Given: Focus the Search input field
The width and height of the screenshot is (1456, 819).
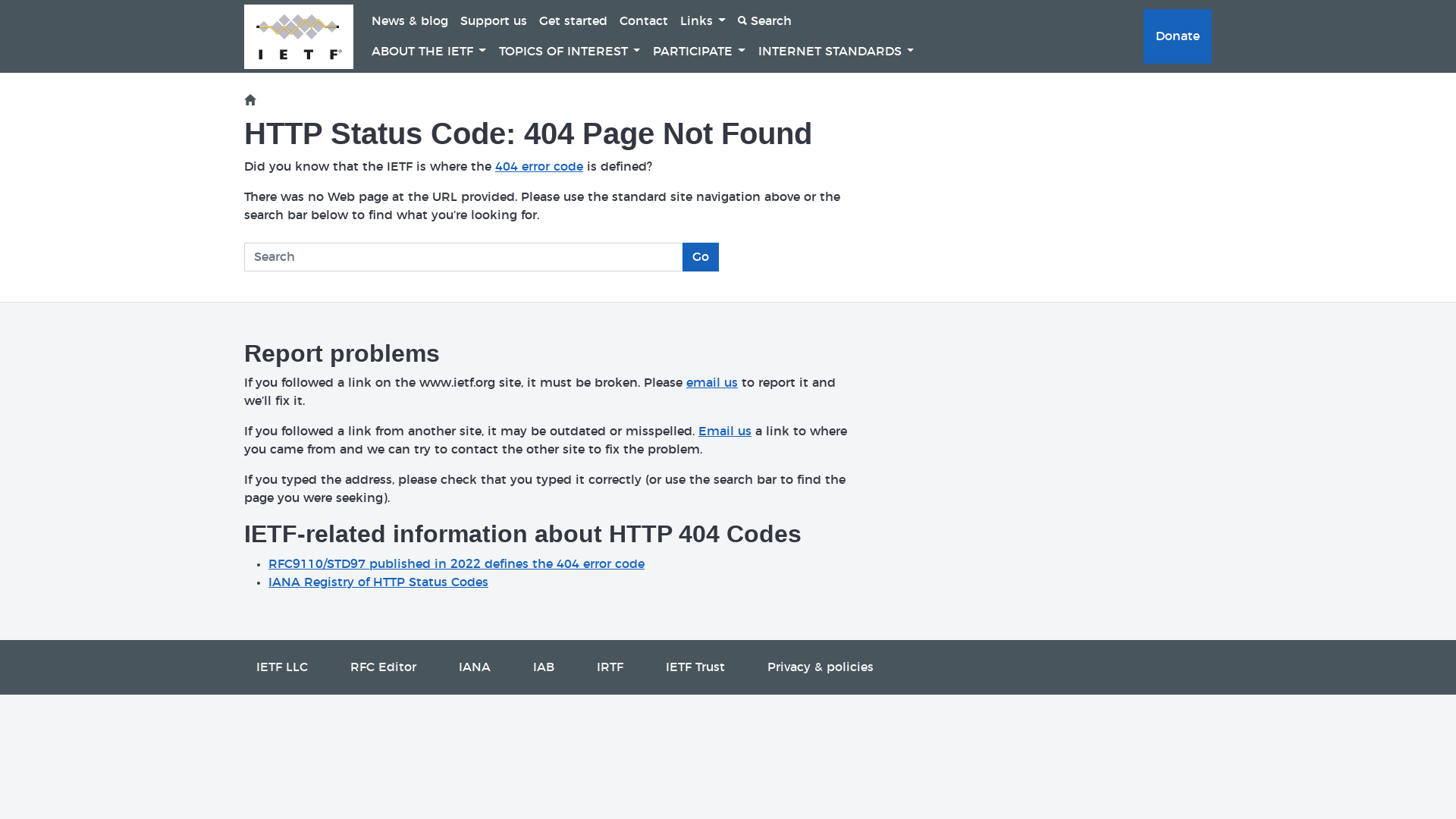Looking at the screenshot, I should pyautogui.click(x=463, y=257).
